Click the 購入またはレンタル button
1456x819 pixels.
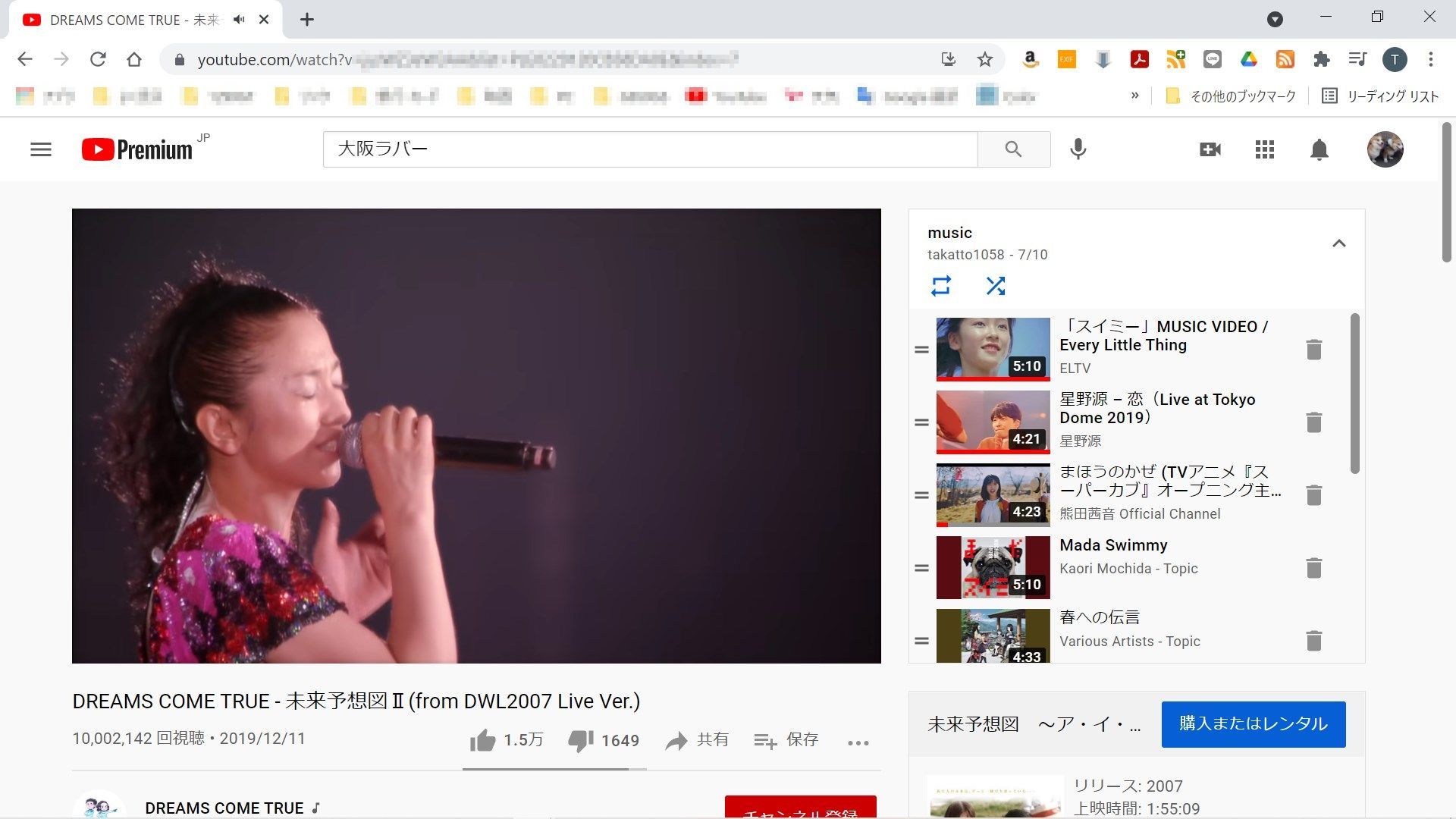coord(1254,724)
